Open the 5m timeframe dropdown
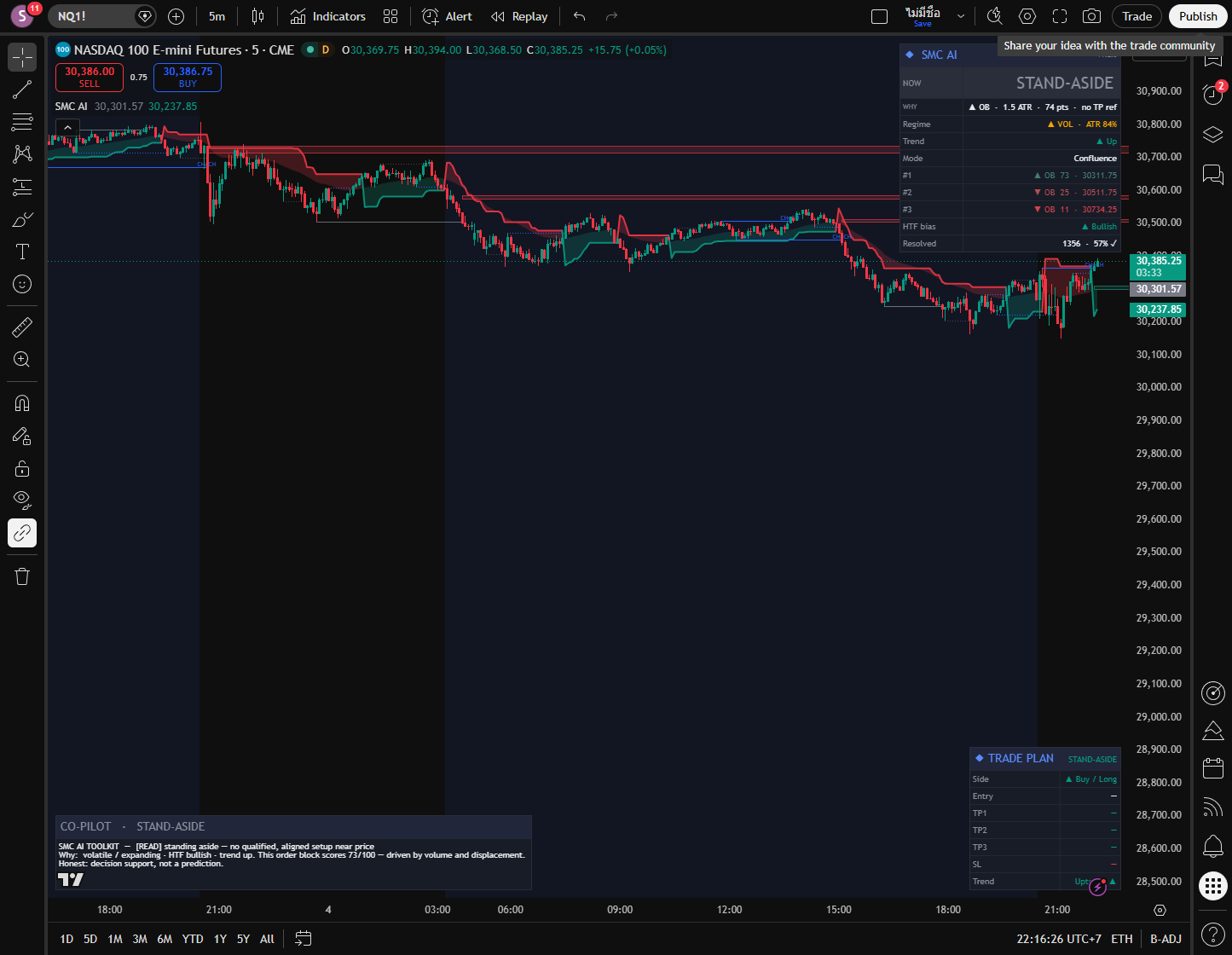Image resolution: width=1232 pixels, height=955 pixels. click(217, 16)
